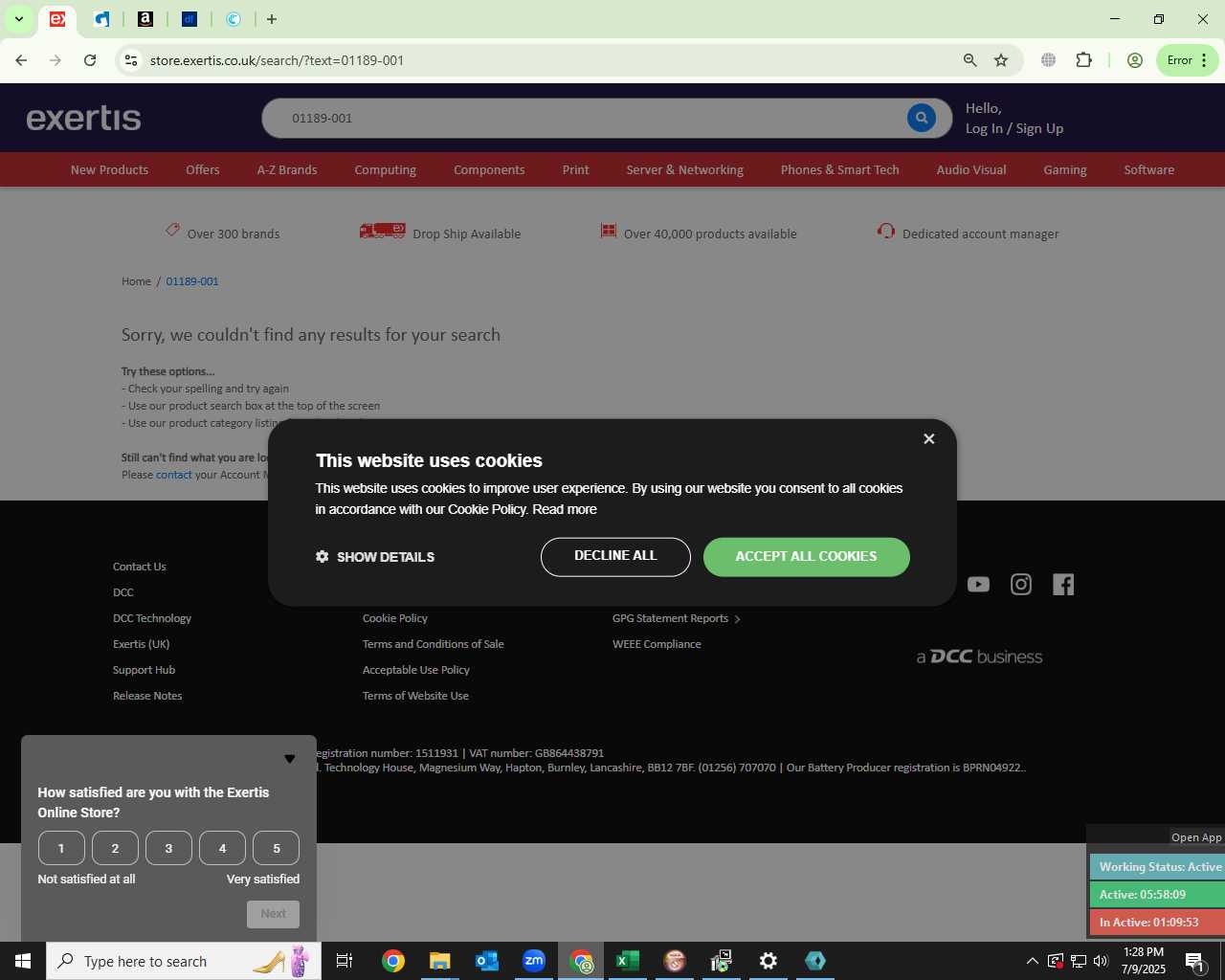Open Chrome extensions puzzle icon
Screen dimensions: 1225x980
(x=1083, y=60)
